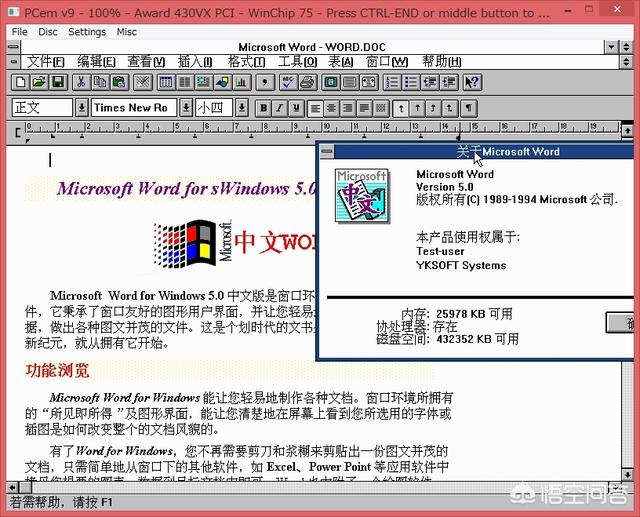The width and height of the screenshot is (640, 517).
Task: Insert a frame using the frame icon
Action: 204,82
